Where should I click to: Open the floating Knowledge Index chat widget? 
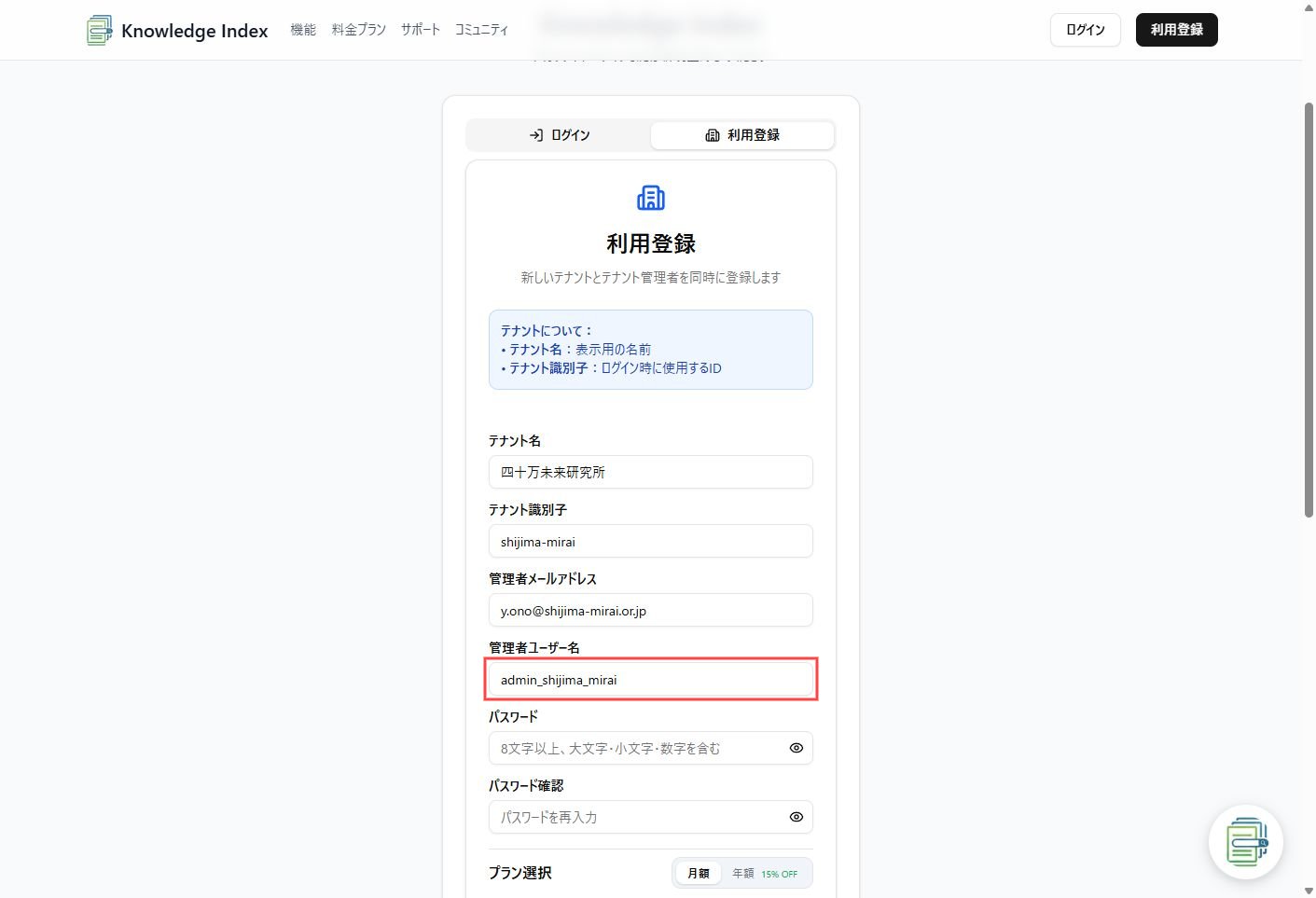(1246, 842)
